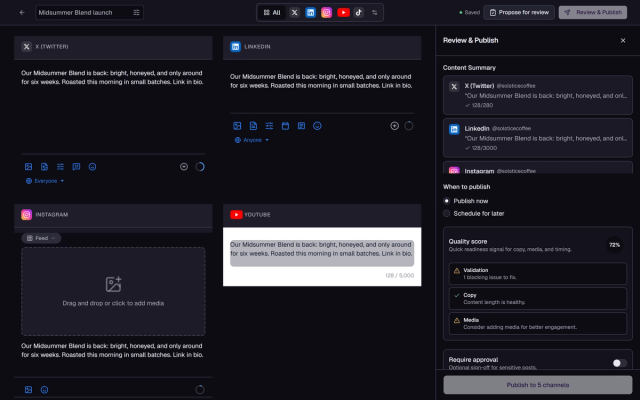Select the LinkedIn channel icon in top switcher

tap(311, 13)
